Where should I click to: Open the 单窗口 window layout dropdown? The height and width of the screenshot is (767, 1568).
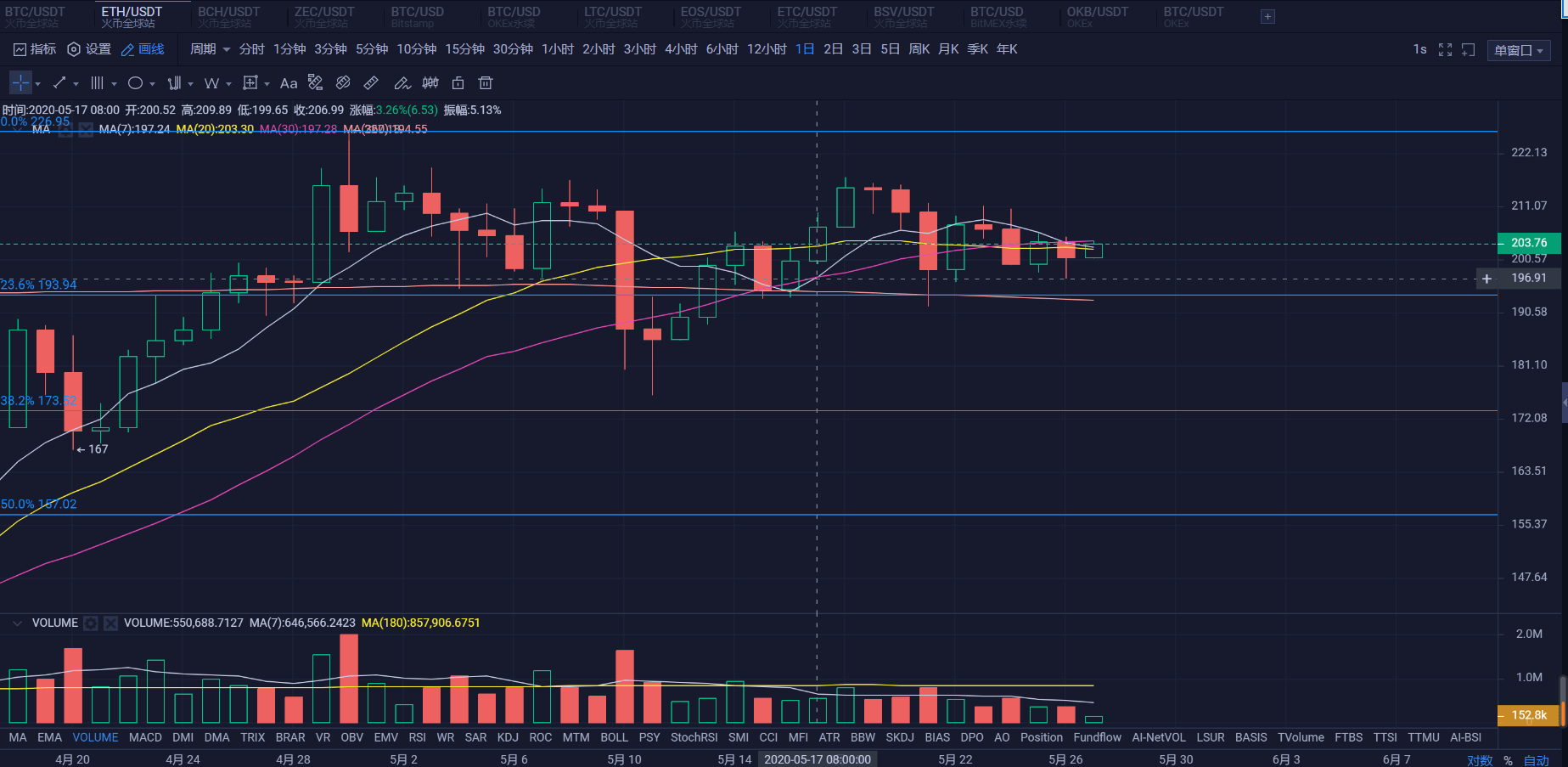[x=1519, y=50]
